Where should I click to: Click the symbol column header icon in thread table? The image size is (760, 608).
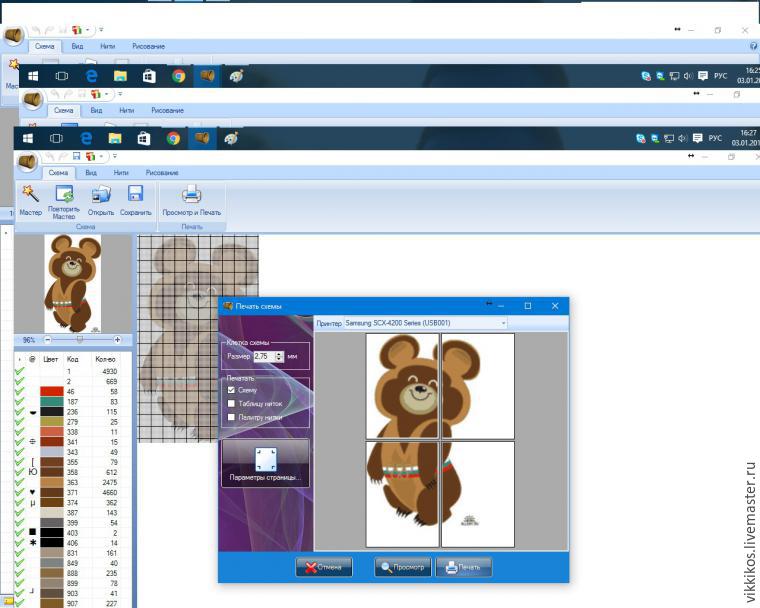coord(32,359)
